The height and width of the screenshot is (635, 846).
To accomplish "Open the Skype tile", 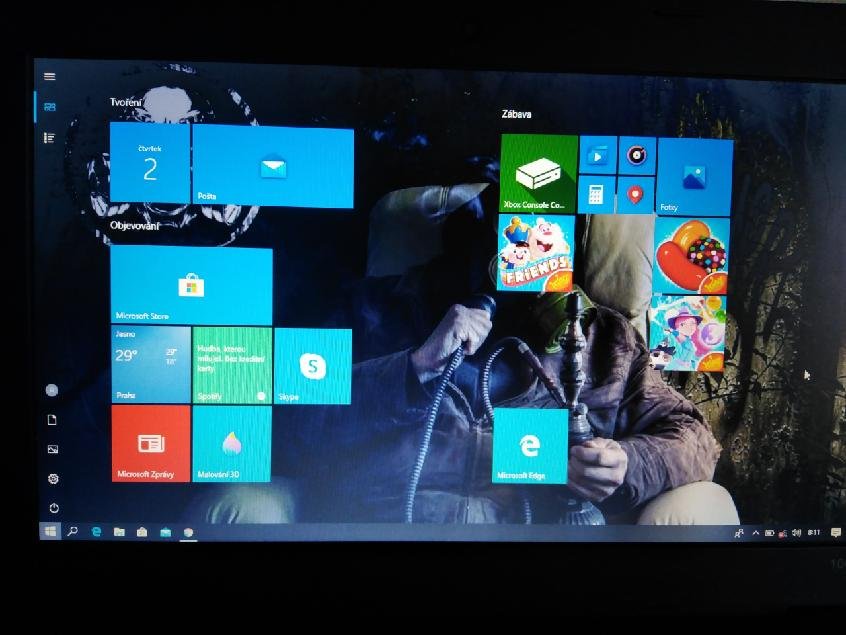I will (313, 366).
